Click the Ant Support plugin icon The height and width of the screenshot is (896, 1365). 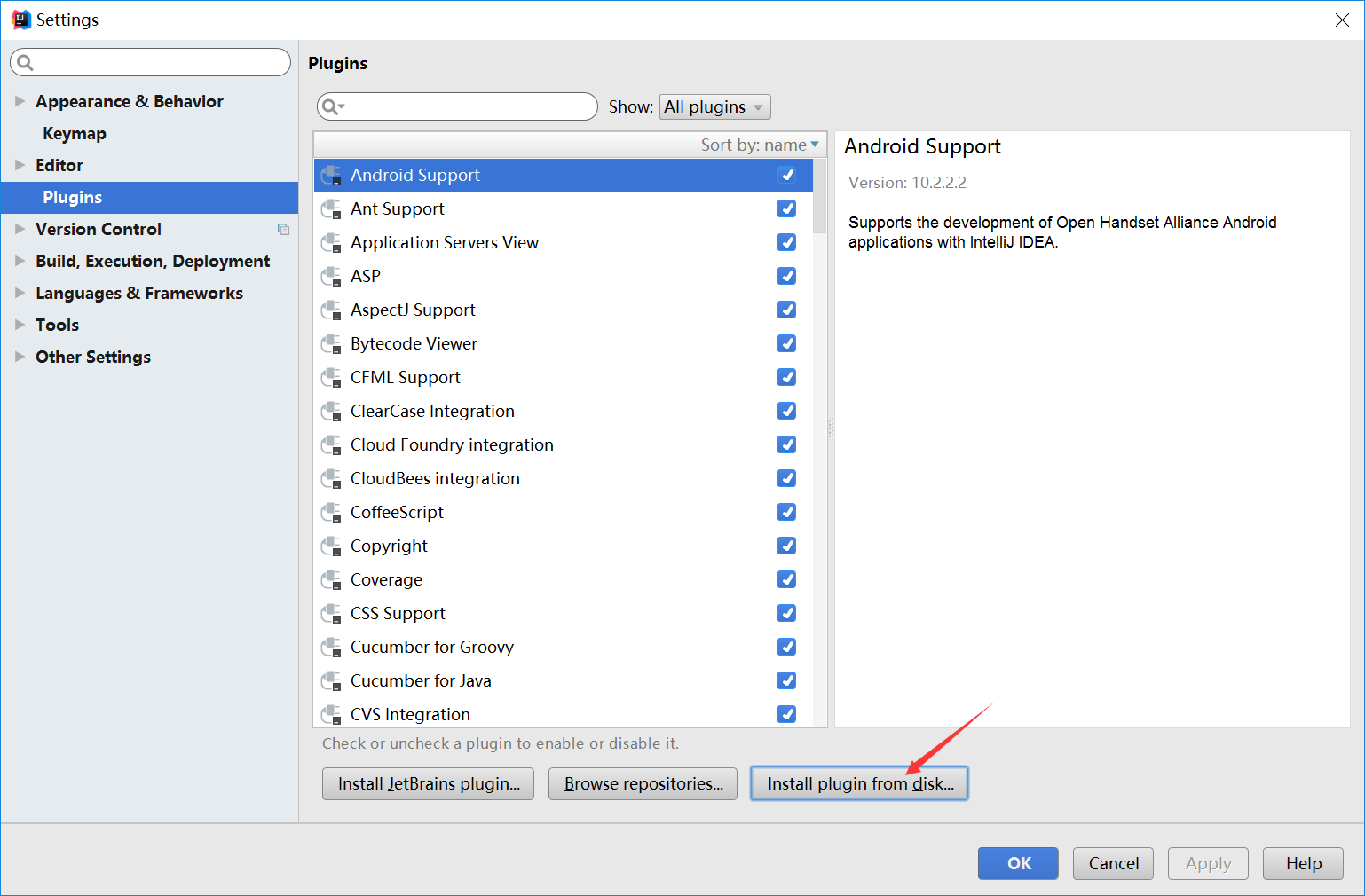[331, 209]
